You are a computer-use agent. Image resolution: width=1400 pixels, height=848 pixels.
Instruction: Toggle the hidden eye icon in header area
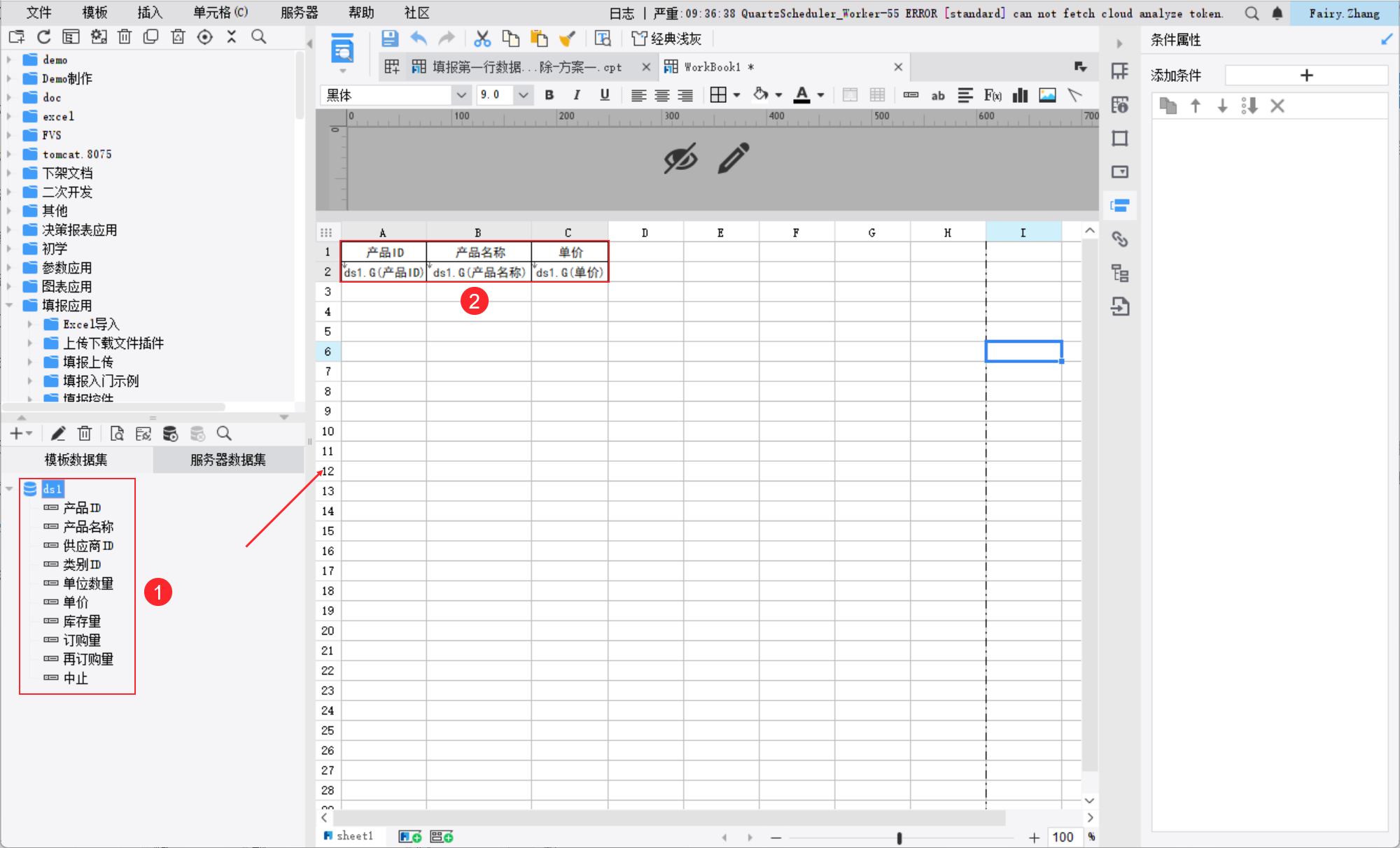tap(680, 159)
